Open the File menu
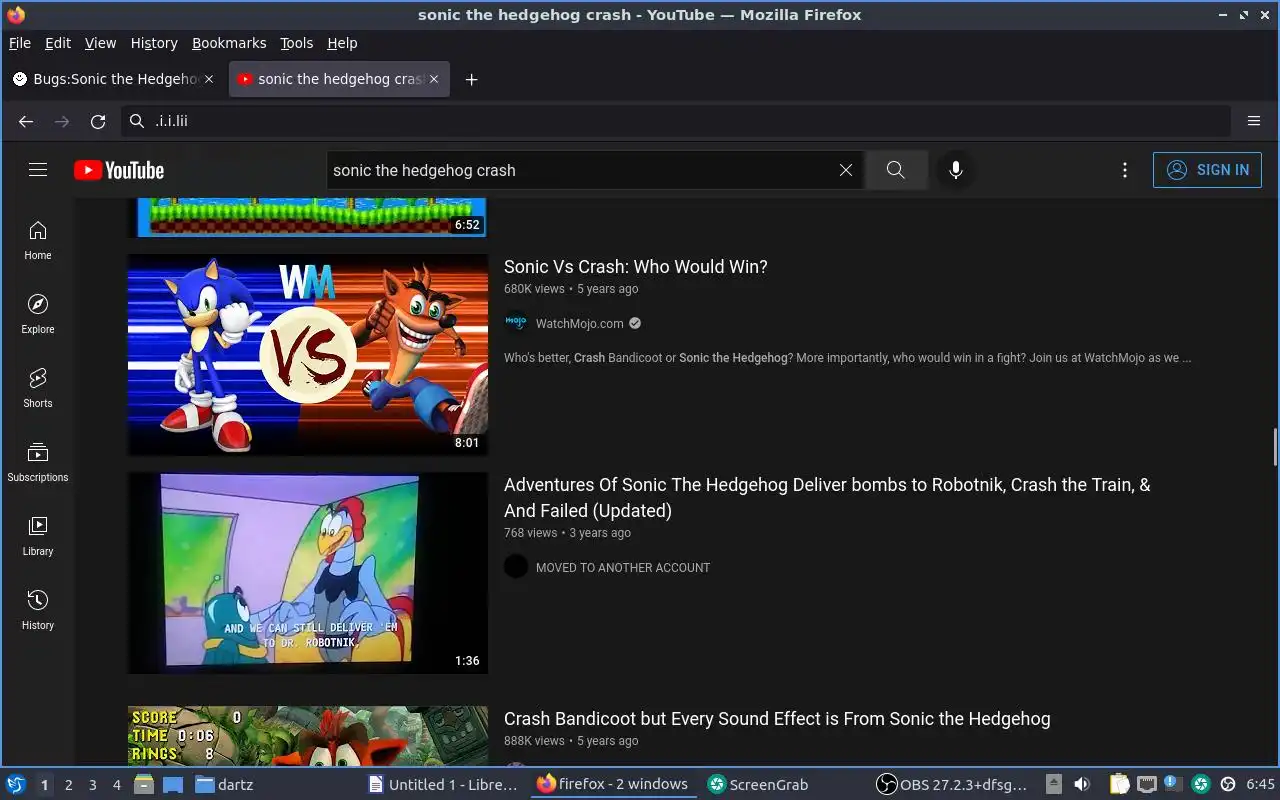 20,43
